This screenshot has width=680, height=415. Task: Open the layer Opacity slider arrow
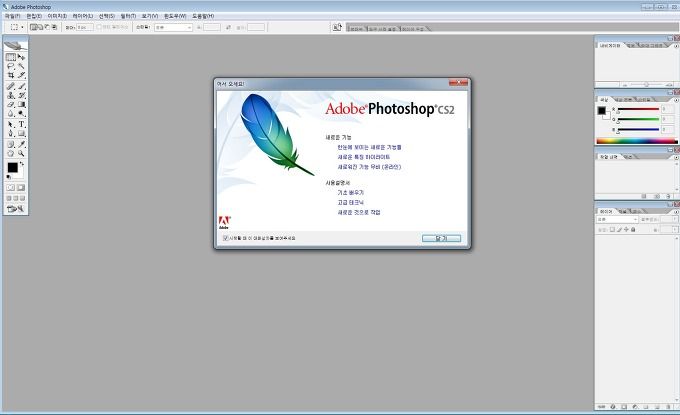(675, 219)
